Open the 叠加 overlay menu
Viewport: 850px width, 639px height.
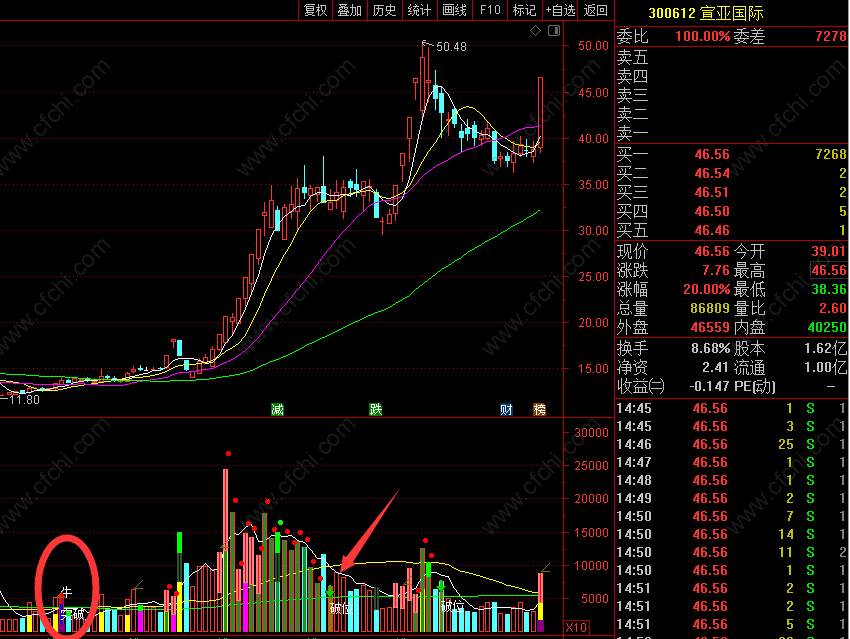pyautogui.click(x=350, y=10)
